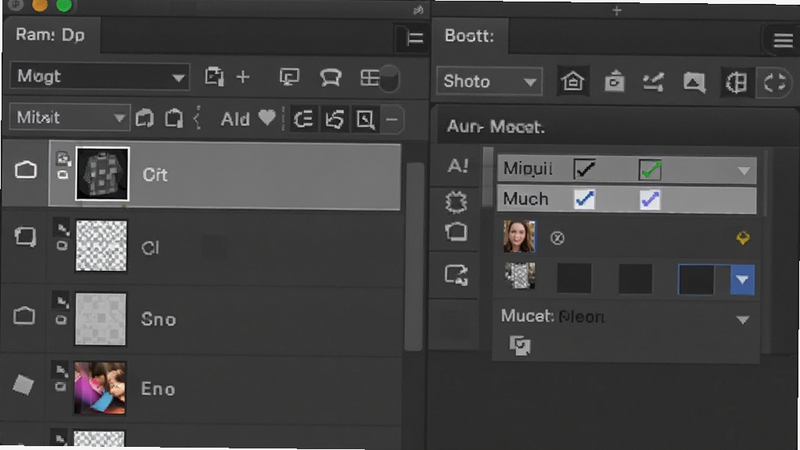The height and width of the screenshot is (450, 800).
Task: Select the shape sidebar icon below the gear
Action: (456, 232)
